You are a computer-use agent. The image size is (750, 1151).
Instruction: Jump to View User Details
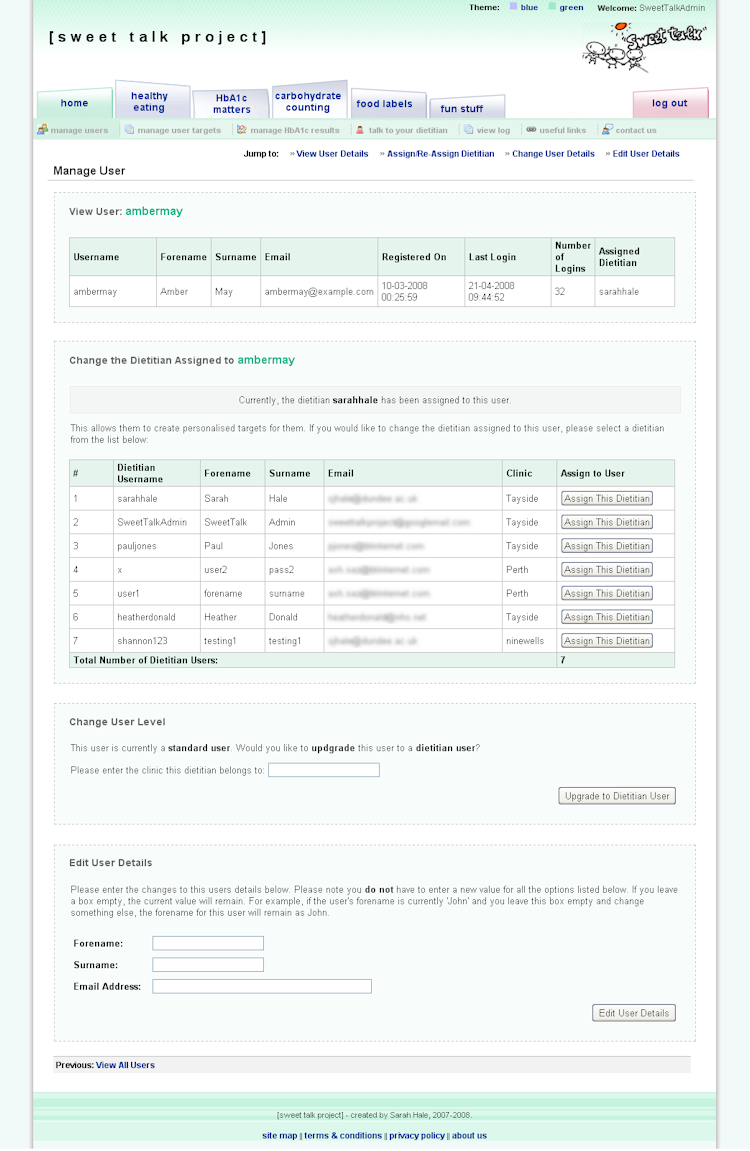332,154
